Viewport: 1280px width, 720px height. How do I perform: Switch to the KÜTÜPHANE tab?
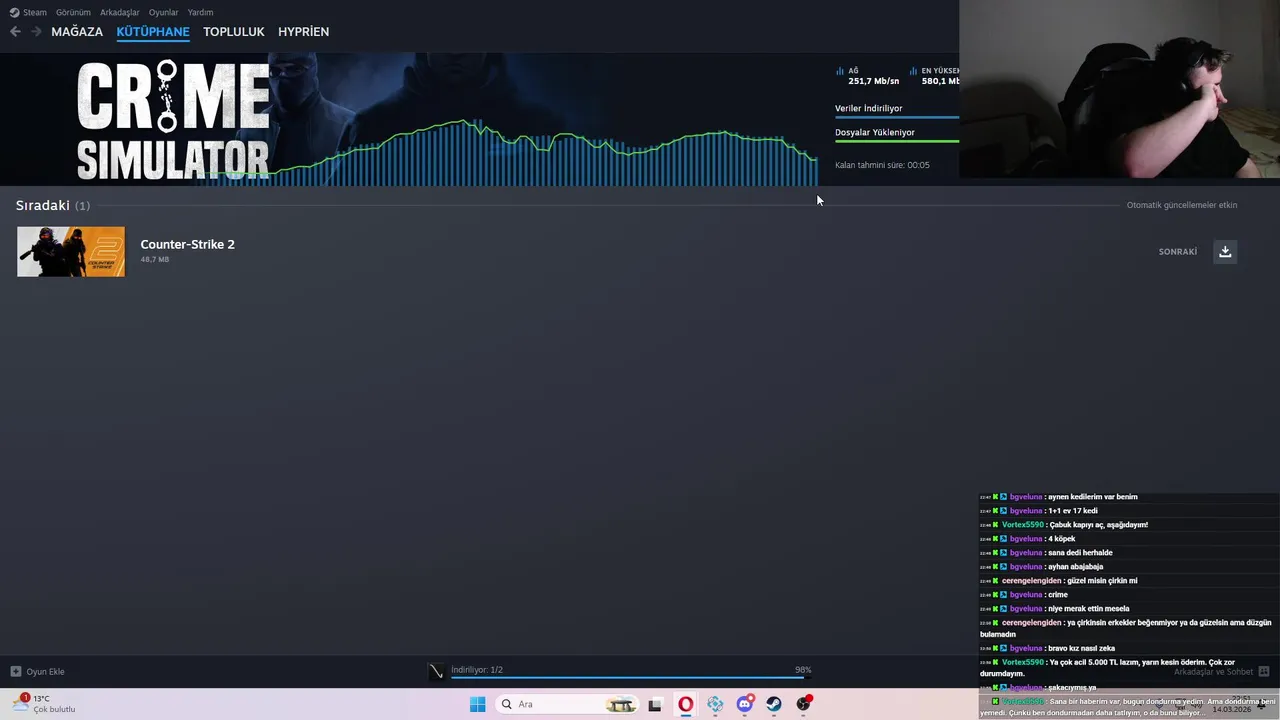pos(153,32)
